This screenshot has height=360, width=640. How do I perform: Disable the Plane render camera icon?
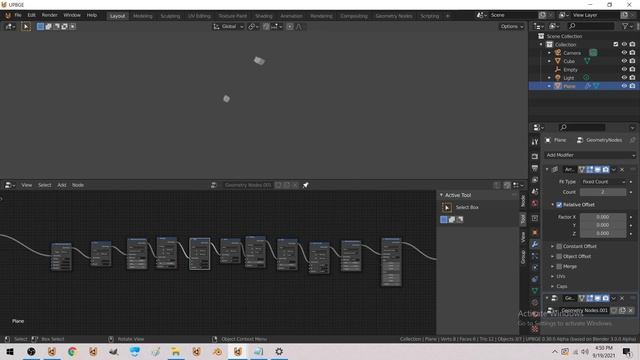632,86
